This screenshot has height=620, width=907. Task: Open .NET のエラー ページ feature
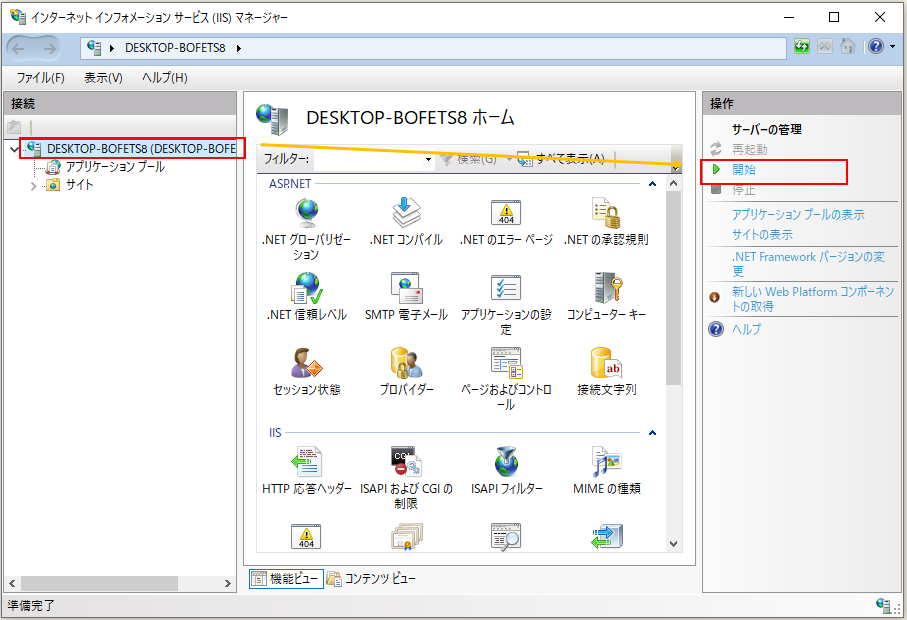click(506, 222)
